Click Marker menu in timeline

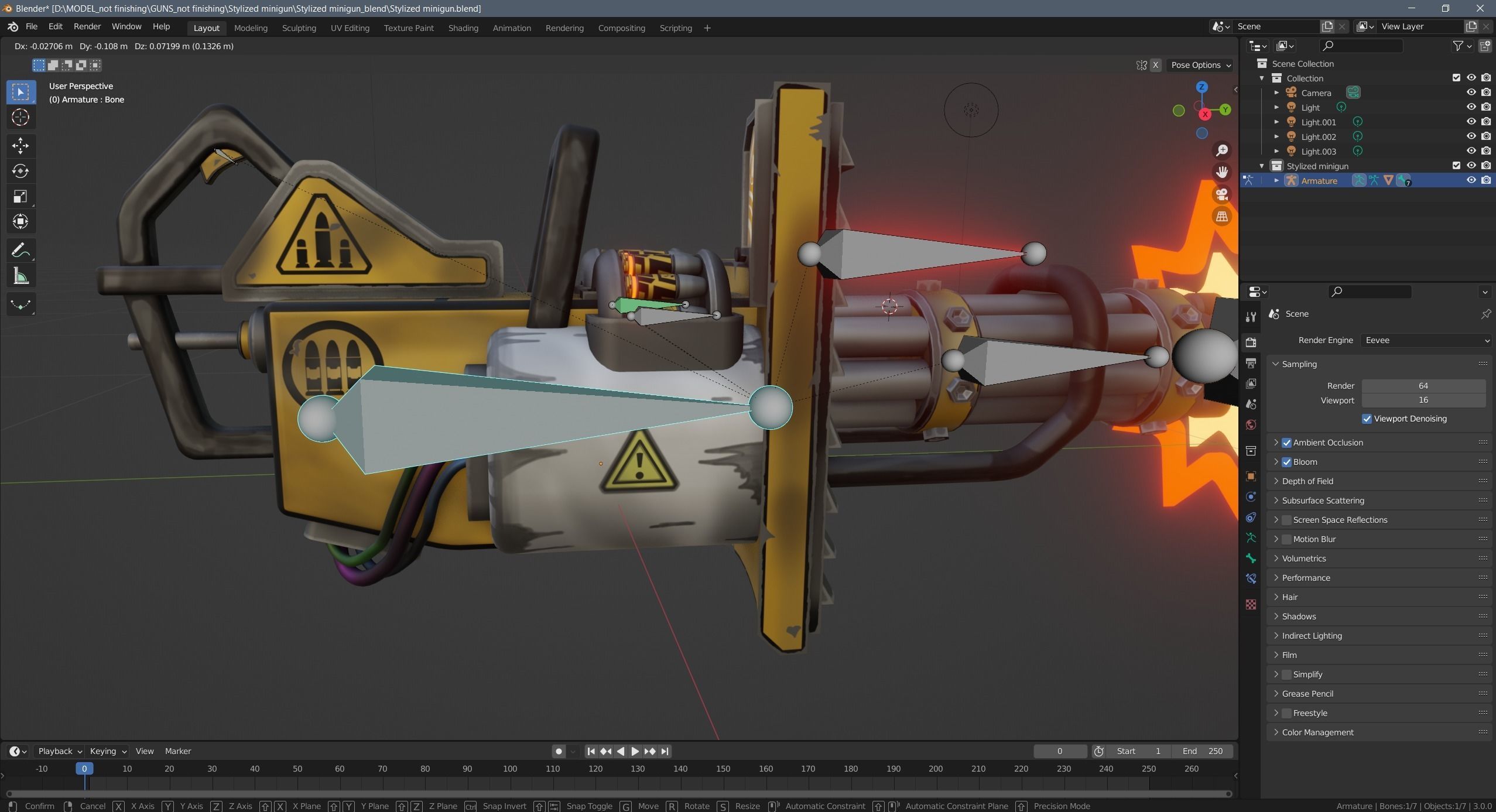[x=178, y=751]
